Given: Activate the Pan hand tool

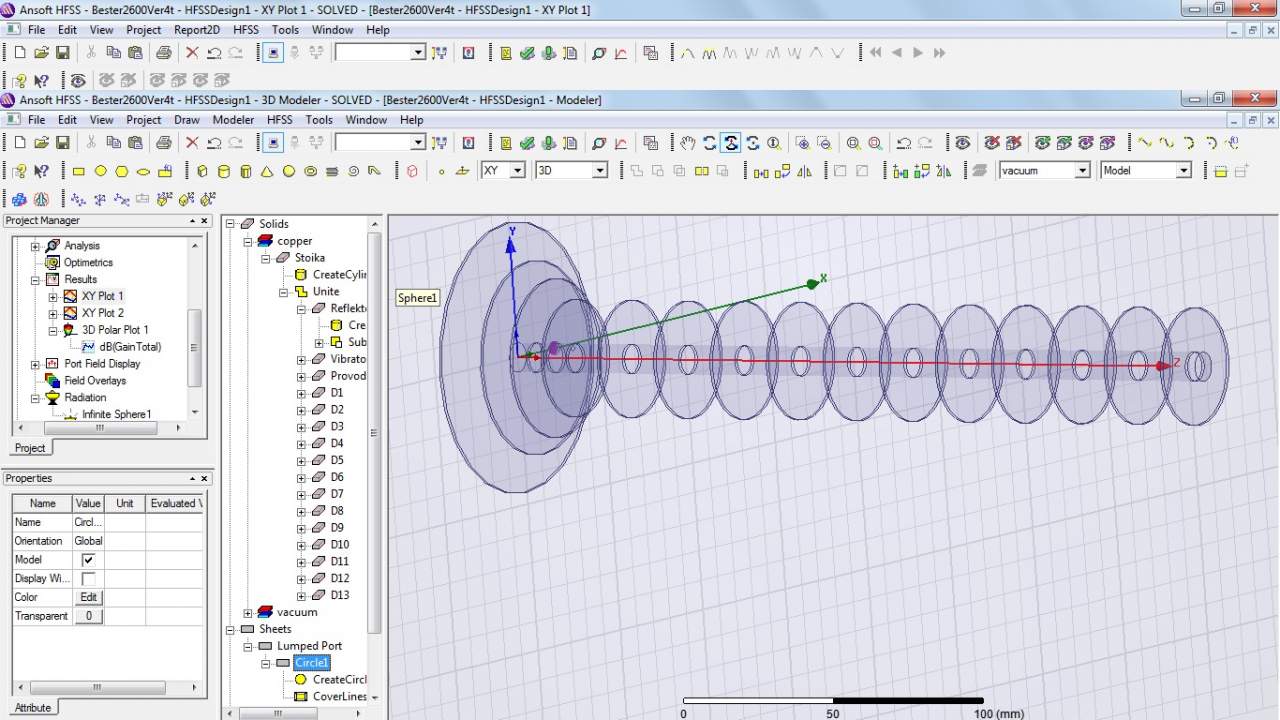Looking at the screenshot, I should pos(688,143).
